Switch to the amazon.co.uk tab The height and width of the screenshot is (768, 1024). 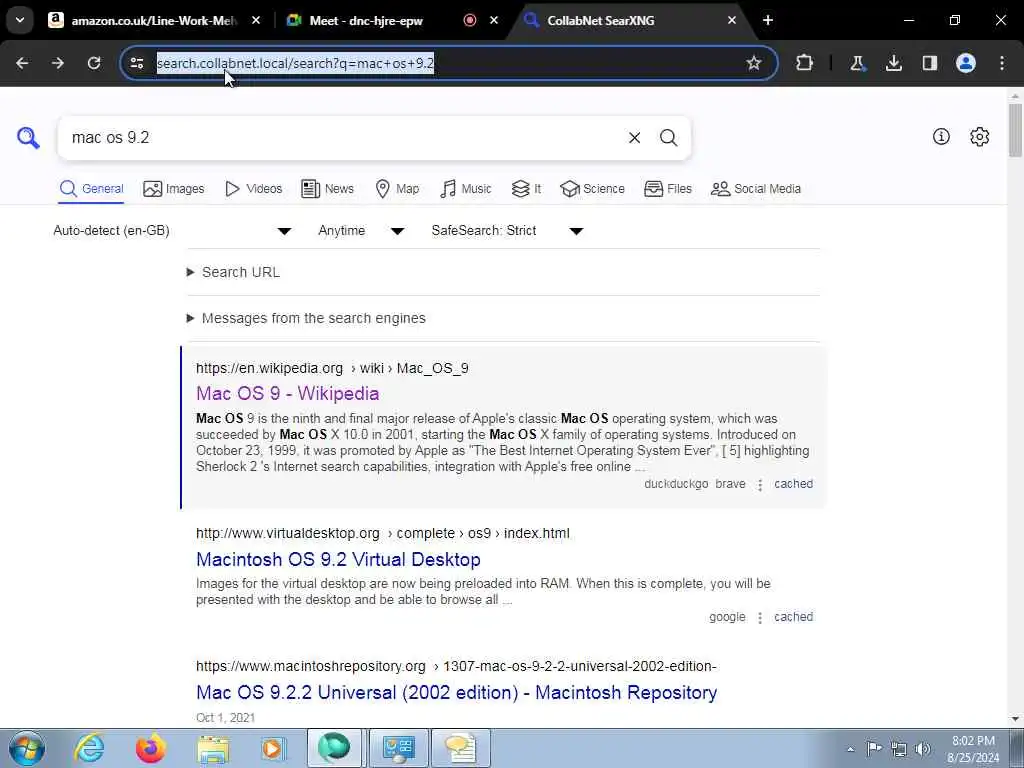(x=155, y=20)
